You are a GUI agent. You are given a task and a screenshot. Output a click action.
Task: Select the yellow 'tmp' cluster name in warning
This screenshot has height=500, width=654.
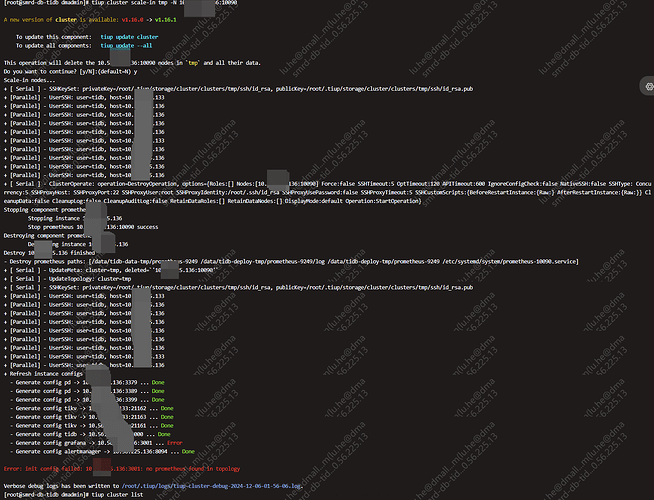tap(193, 63)
